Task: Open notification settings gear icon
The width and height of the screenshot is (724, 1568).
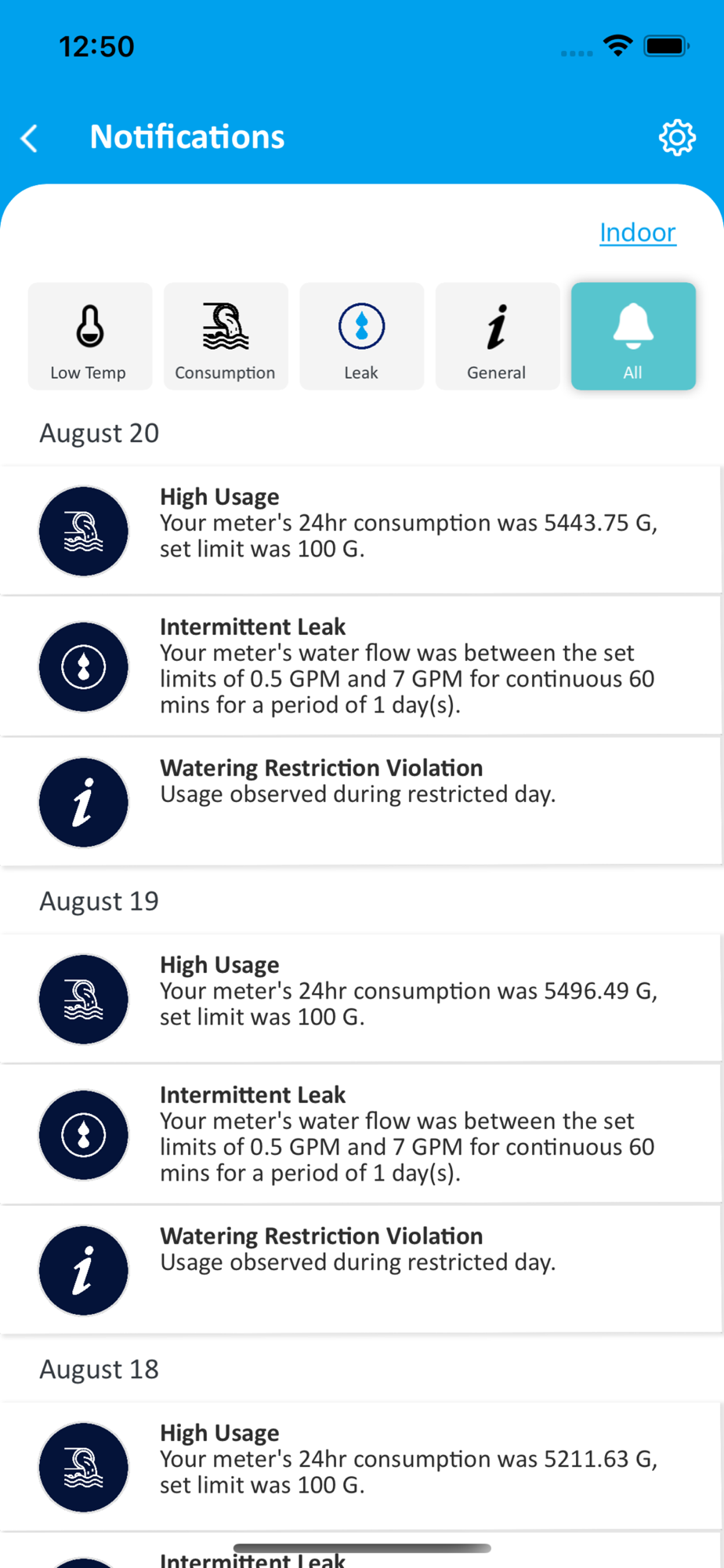Action: (x=677, y=138)
